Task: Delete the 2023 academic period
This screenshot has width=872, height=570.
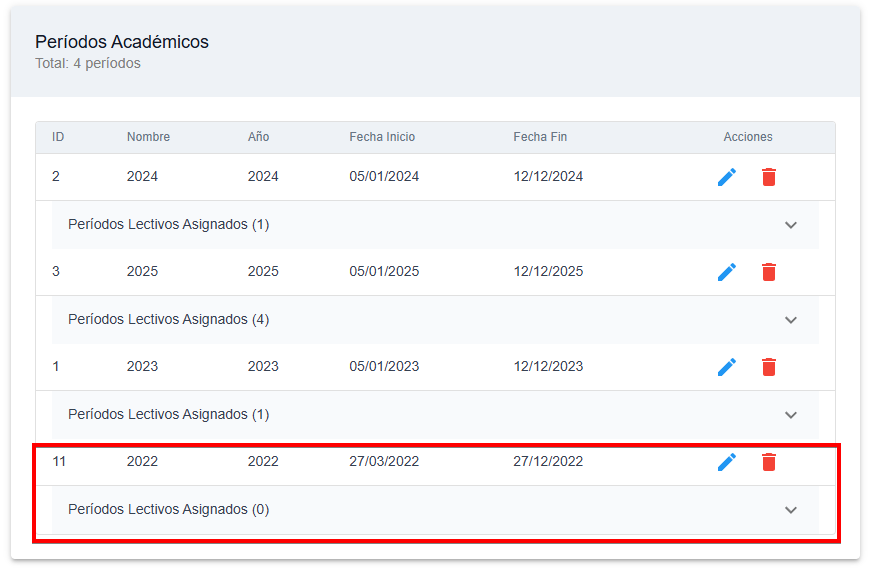Action: pyautogui.click(x=769, y=368)
